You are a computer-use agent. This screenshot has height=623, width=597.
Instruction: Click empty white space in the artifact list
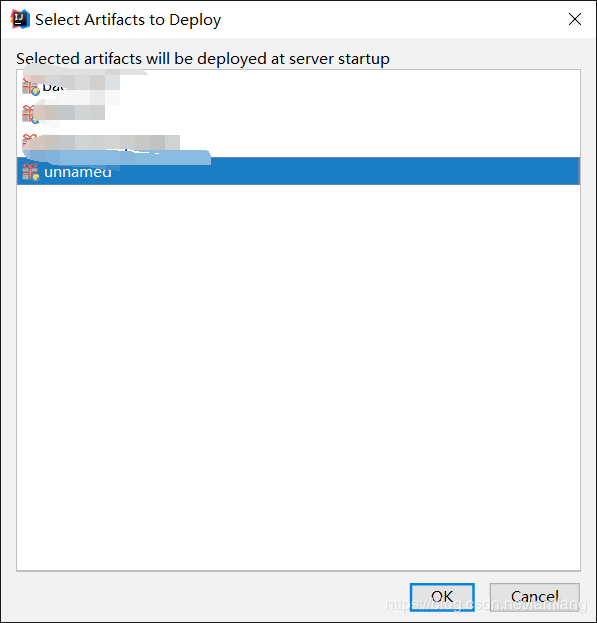pyautogui.click(x=298, y=377)
